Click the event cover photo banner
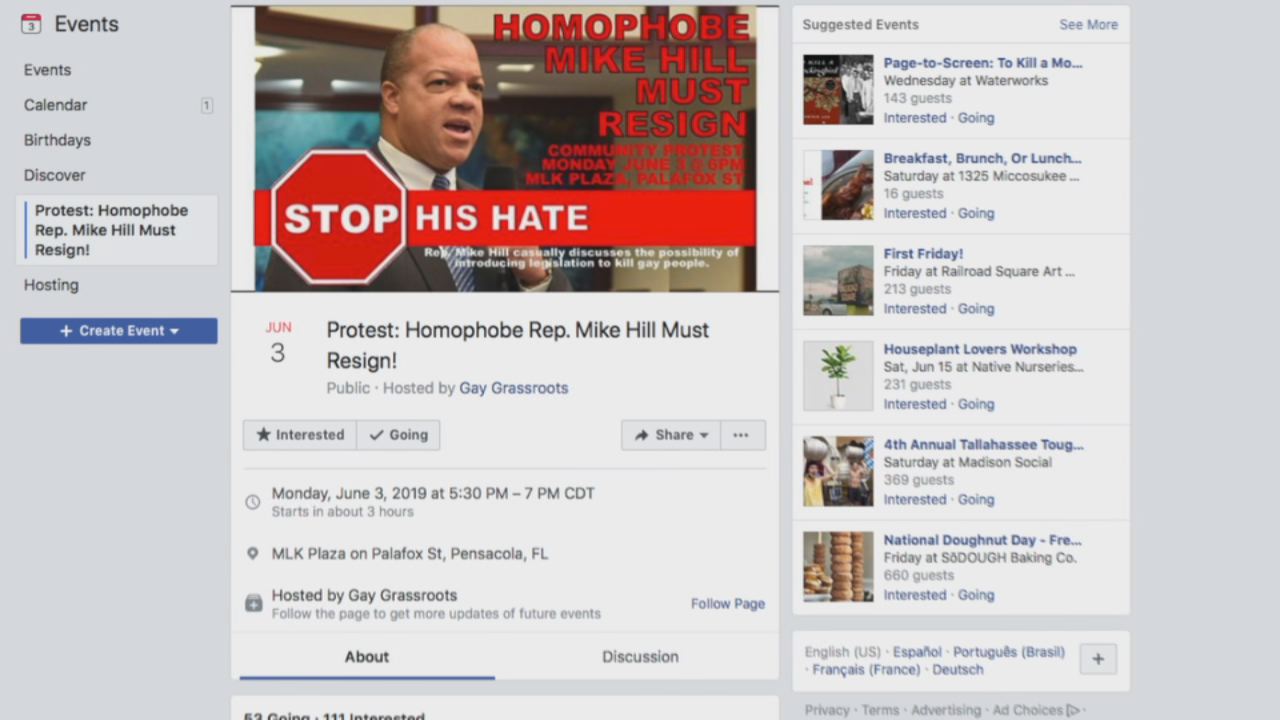The image size is (1280, 720). [x=505, y=149]
